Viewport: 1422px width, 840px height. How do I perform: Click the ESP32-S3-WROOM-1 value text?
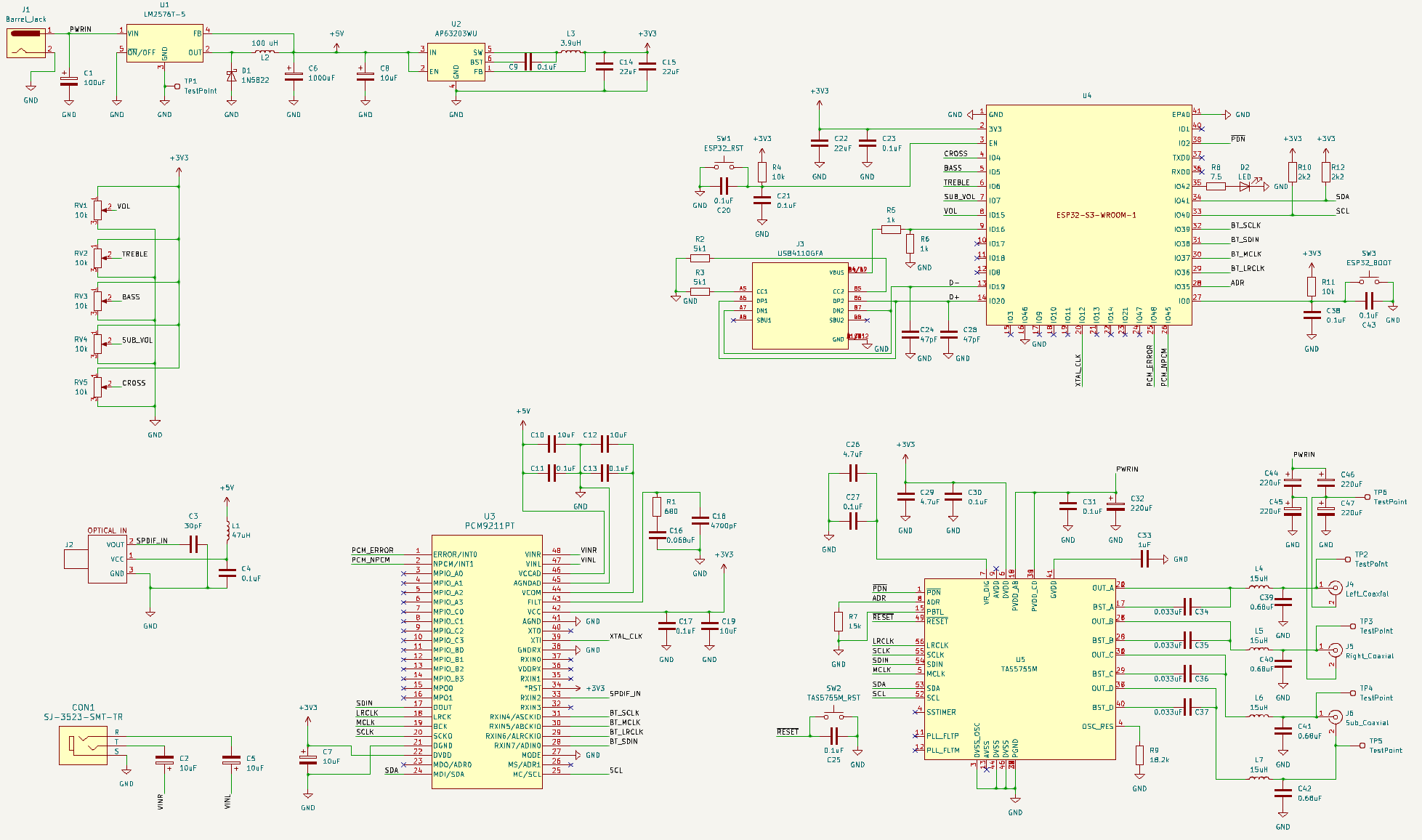[1096, 215]
